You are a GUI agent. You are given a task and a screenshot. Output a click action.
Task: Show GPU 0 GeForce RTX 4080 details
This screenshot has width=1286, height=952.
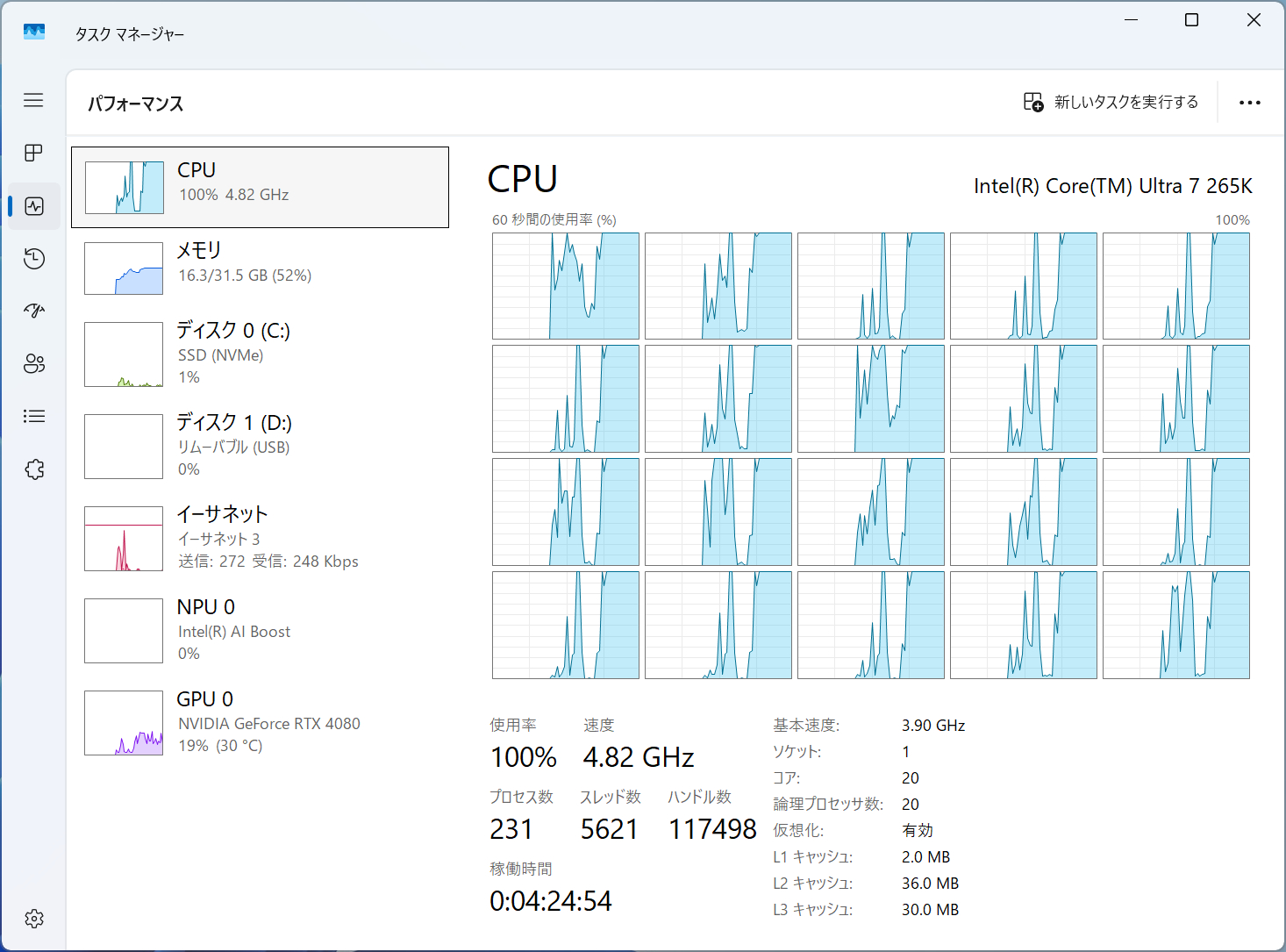point(260,722)
